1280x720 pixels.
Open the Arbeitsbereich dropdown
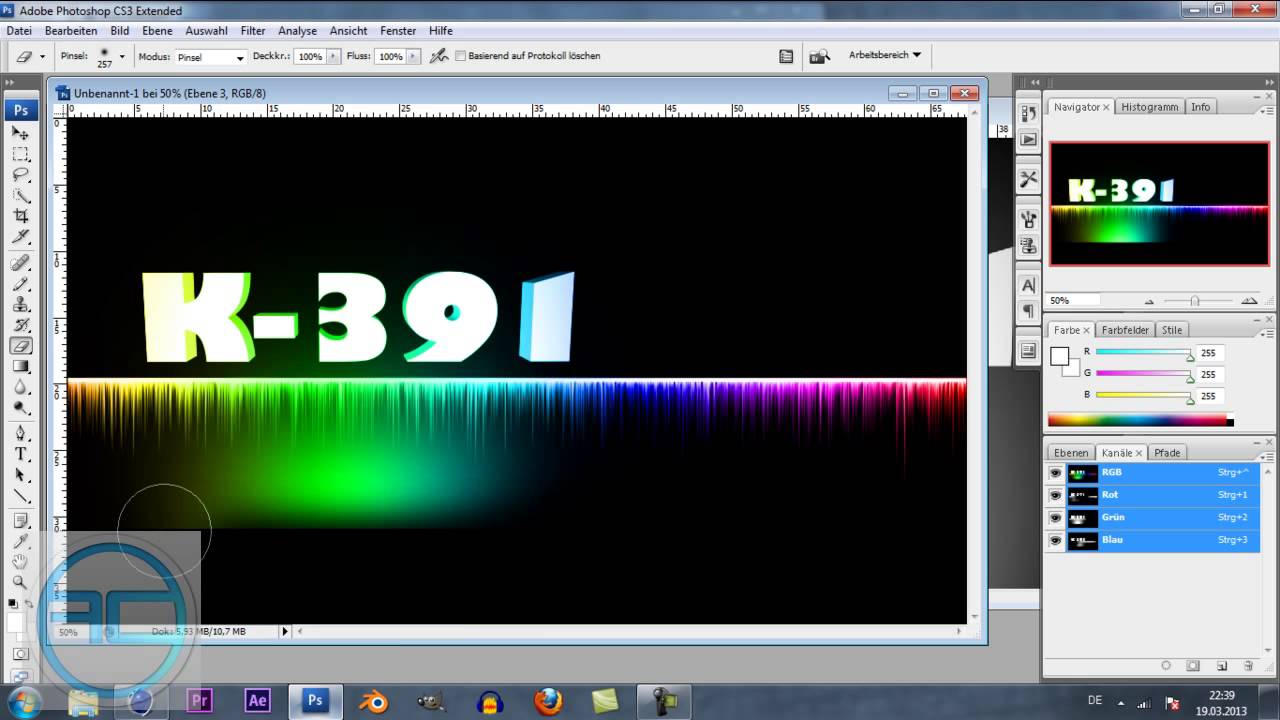pos(885,55)
